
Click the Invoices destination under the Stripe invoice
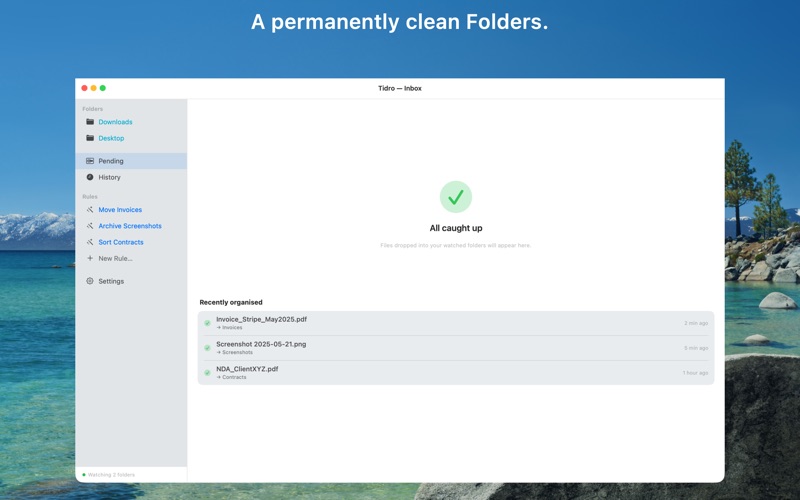pyautogui.click(x=230, y=328)
